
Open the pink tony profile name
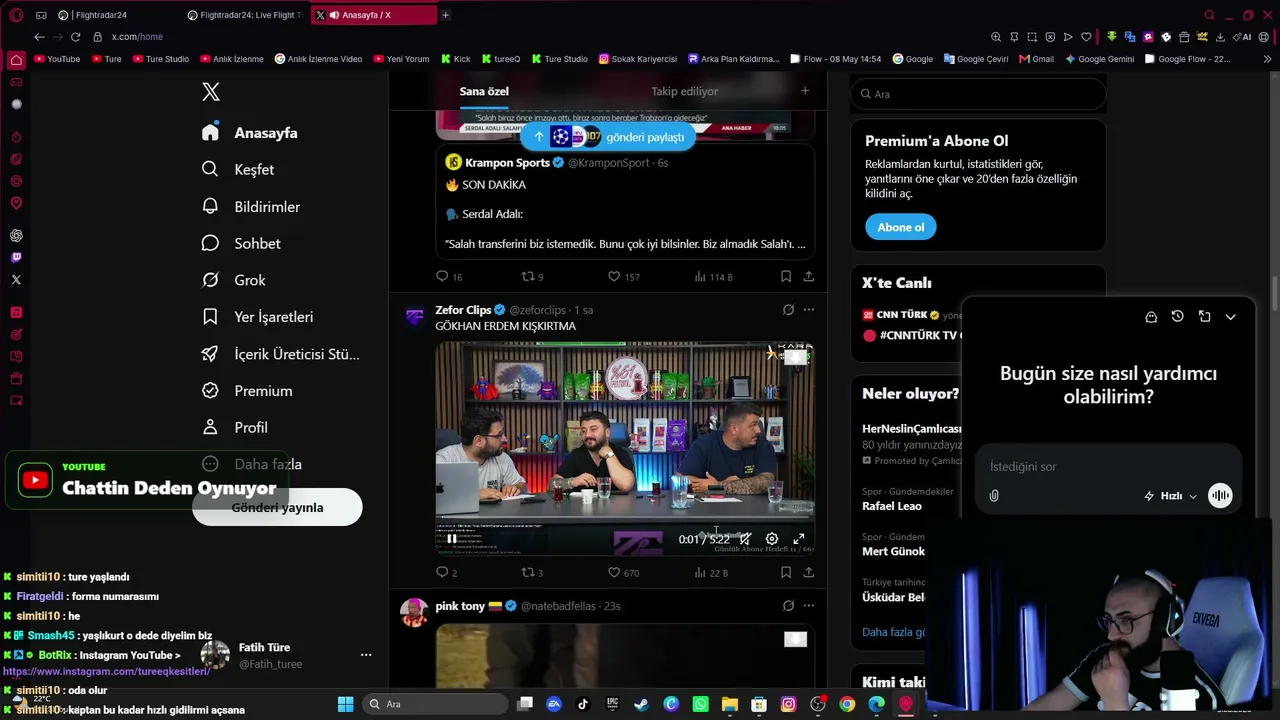(460, 606)
